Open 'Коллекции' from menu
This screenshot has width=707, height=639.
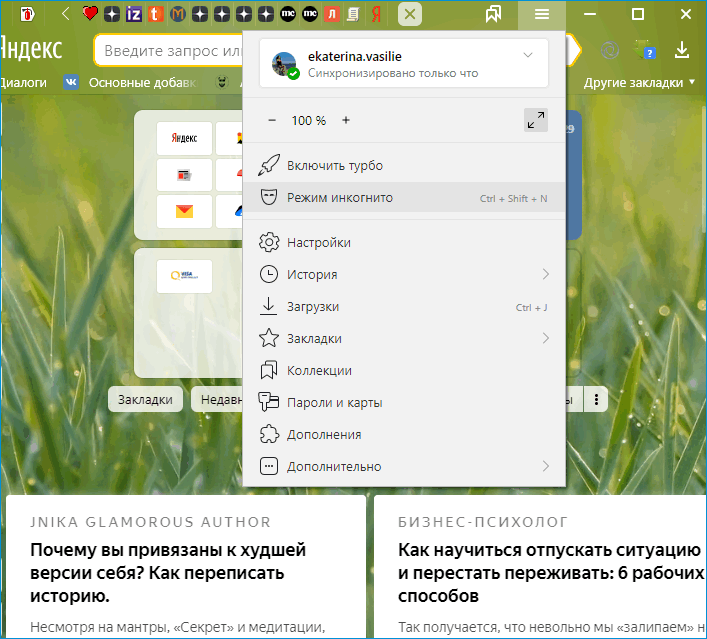404,371
